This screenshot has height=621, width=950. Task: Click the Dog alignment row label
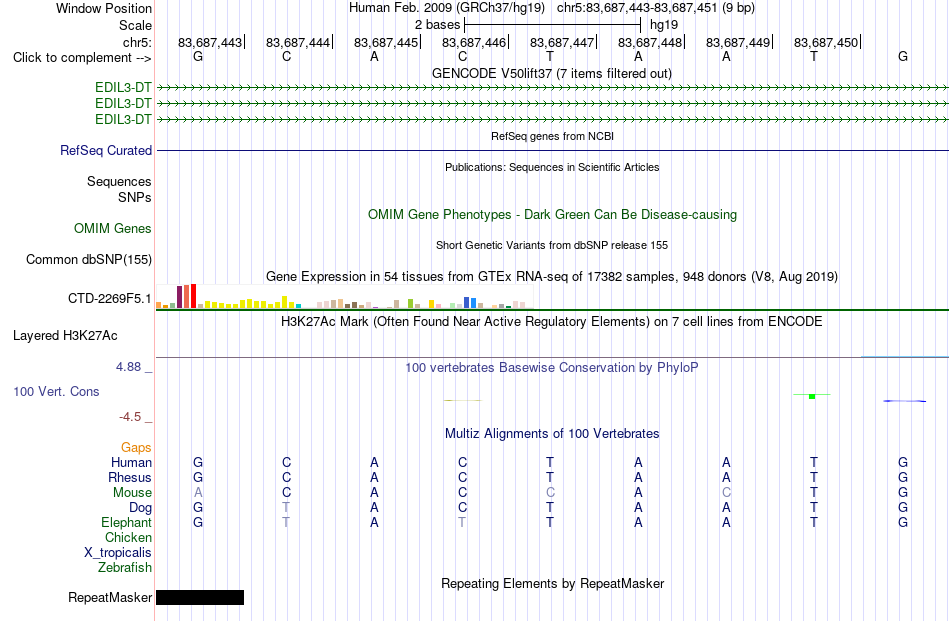click(140, 508)
